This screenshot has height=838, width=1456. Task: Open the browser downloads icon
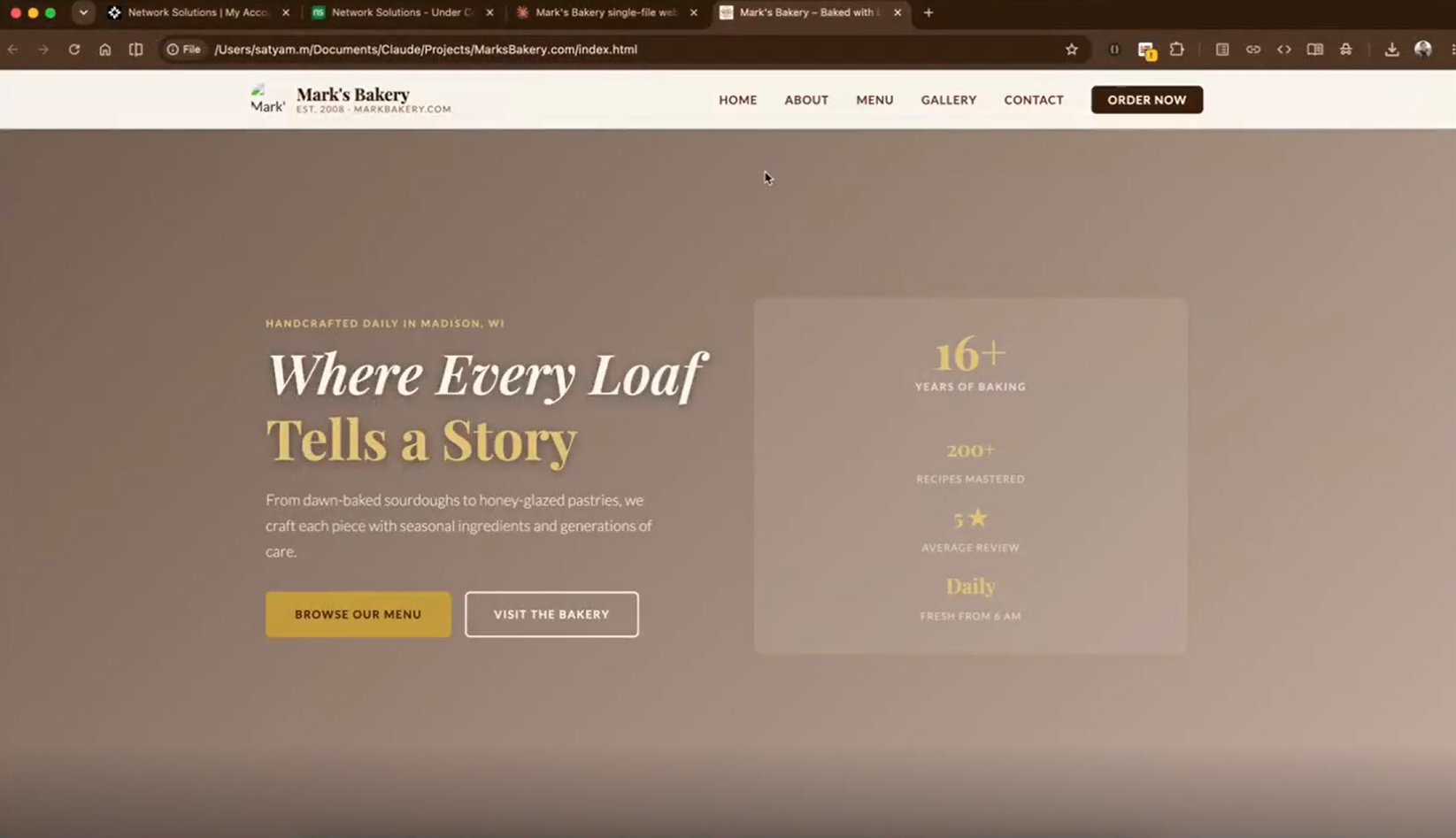click(1392, 50)
